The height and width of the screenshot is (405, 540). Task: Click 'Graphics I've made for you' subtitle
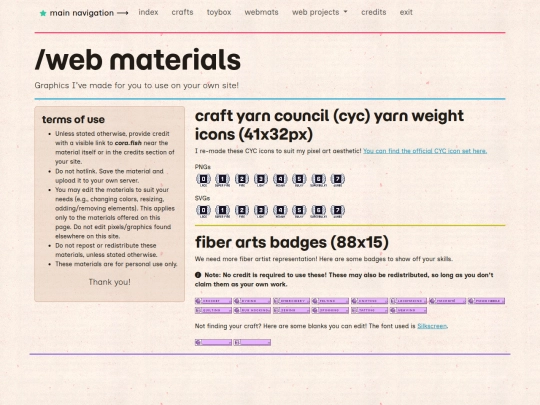pyautogui.click(x=136, y=85)
